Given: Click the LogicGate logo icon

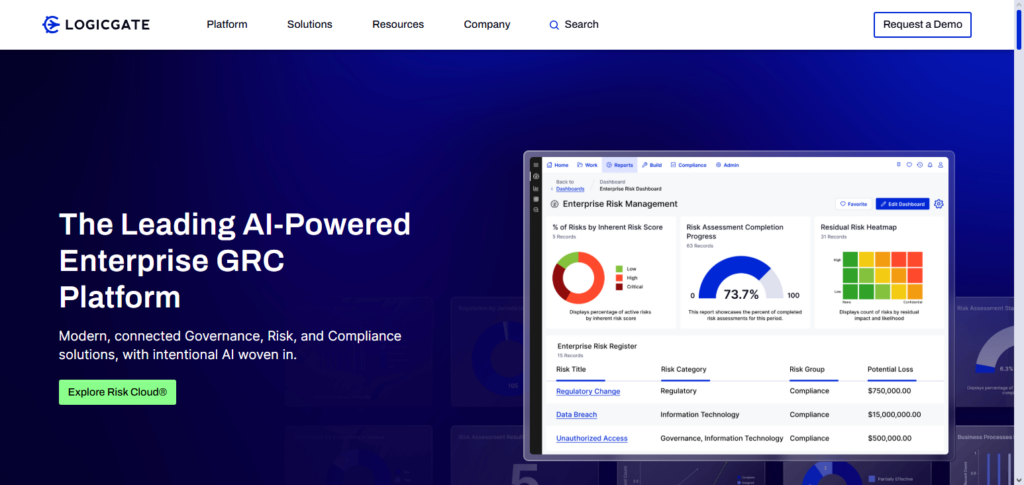Looking at the screenshot, I should coord(51,24).
